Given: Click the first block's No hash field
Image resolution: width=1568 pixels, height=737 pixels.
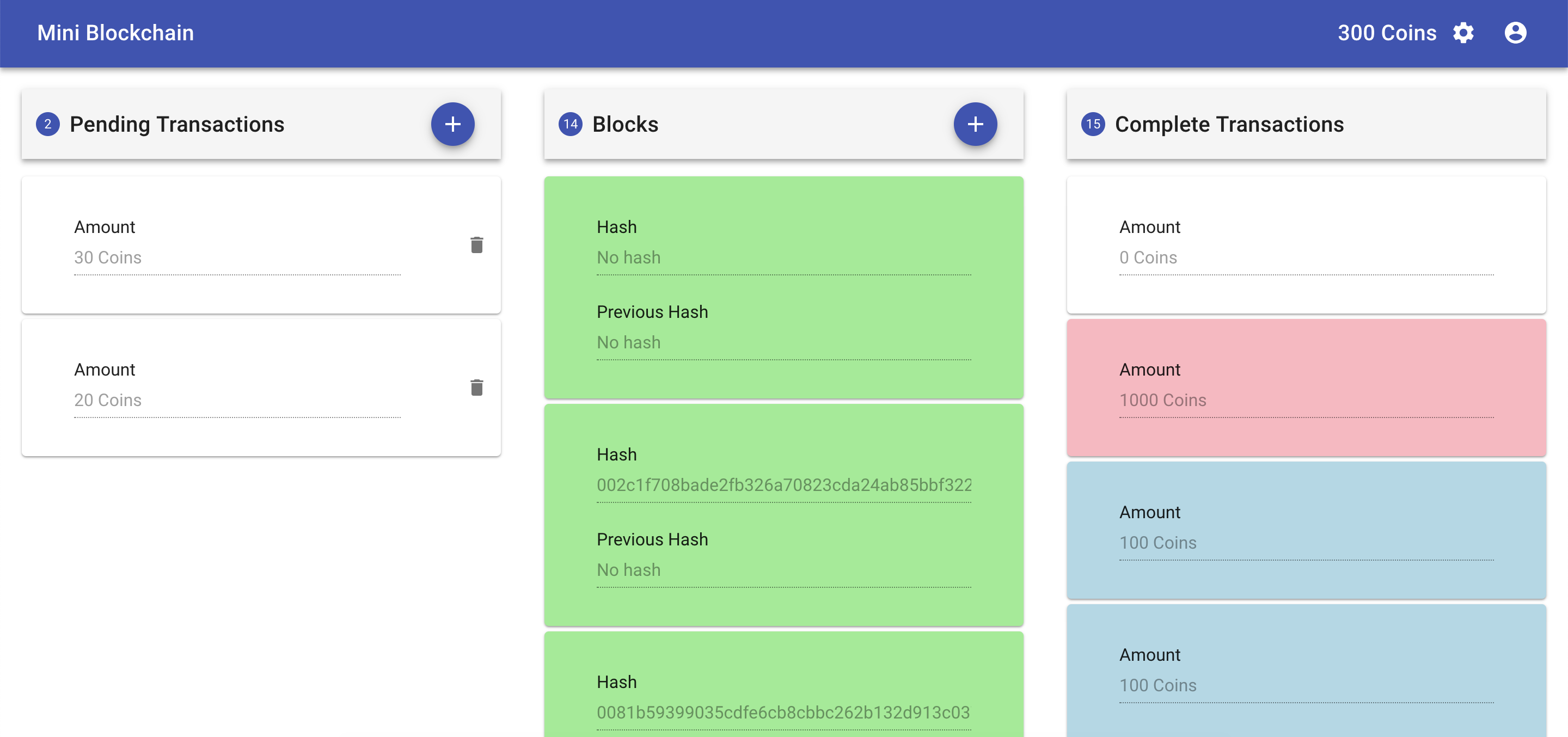Looking at the screenshot, I should point(783,257).
